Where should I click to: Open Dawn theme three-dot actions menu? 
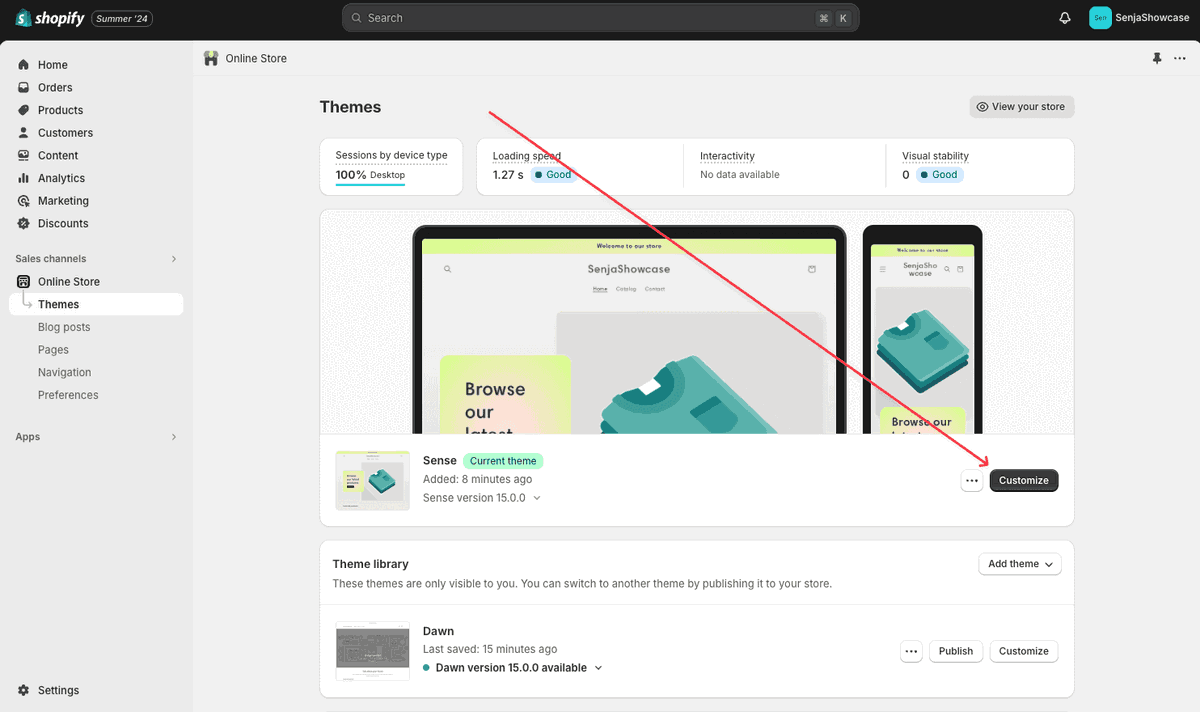tap(911, 651)
